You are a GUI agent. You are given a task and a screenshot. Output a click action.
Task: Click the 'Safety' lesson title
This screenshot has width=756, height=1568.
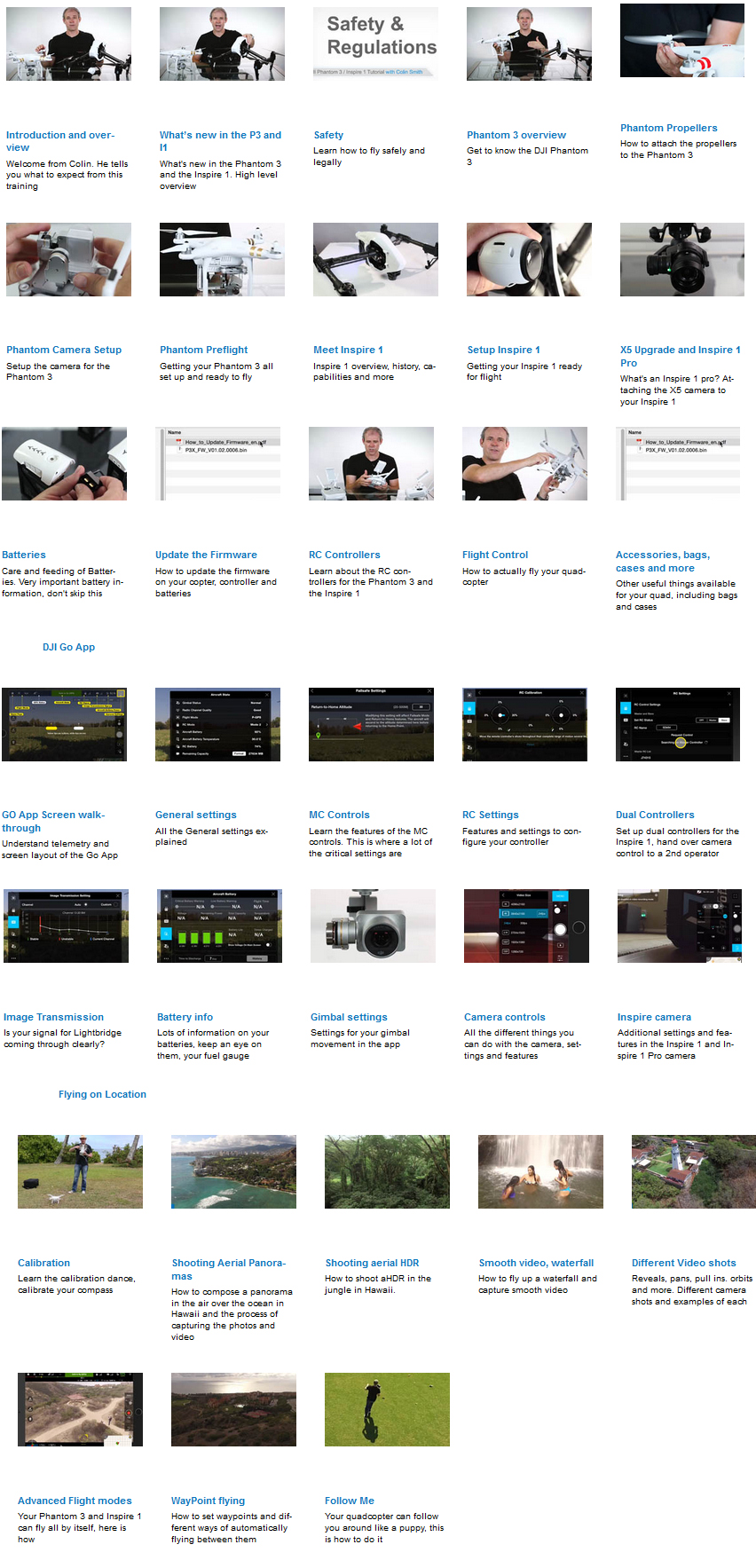[328, 135]
